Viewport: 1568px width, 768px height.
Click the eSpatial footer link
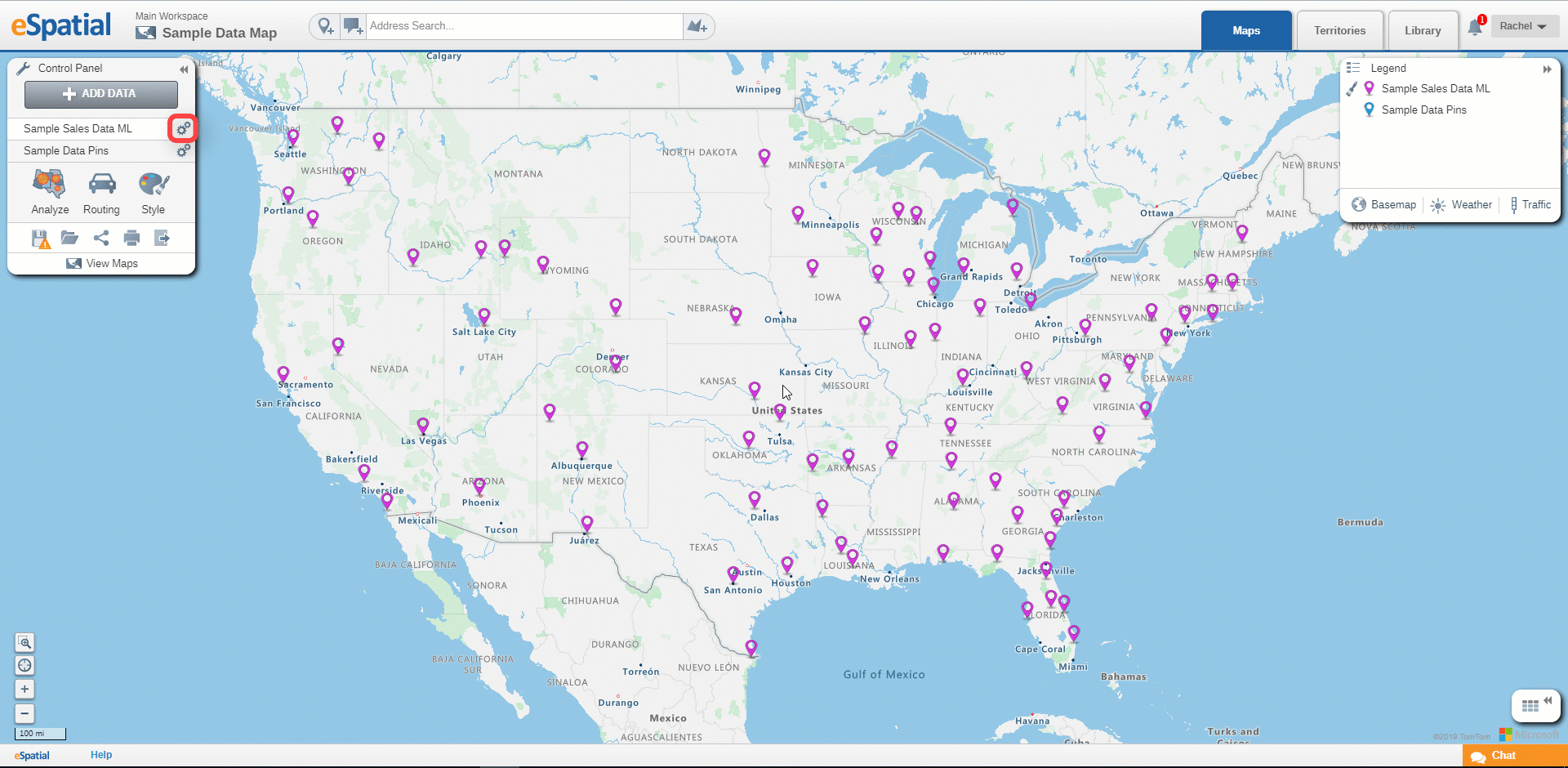pos(32,756)
